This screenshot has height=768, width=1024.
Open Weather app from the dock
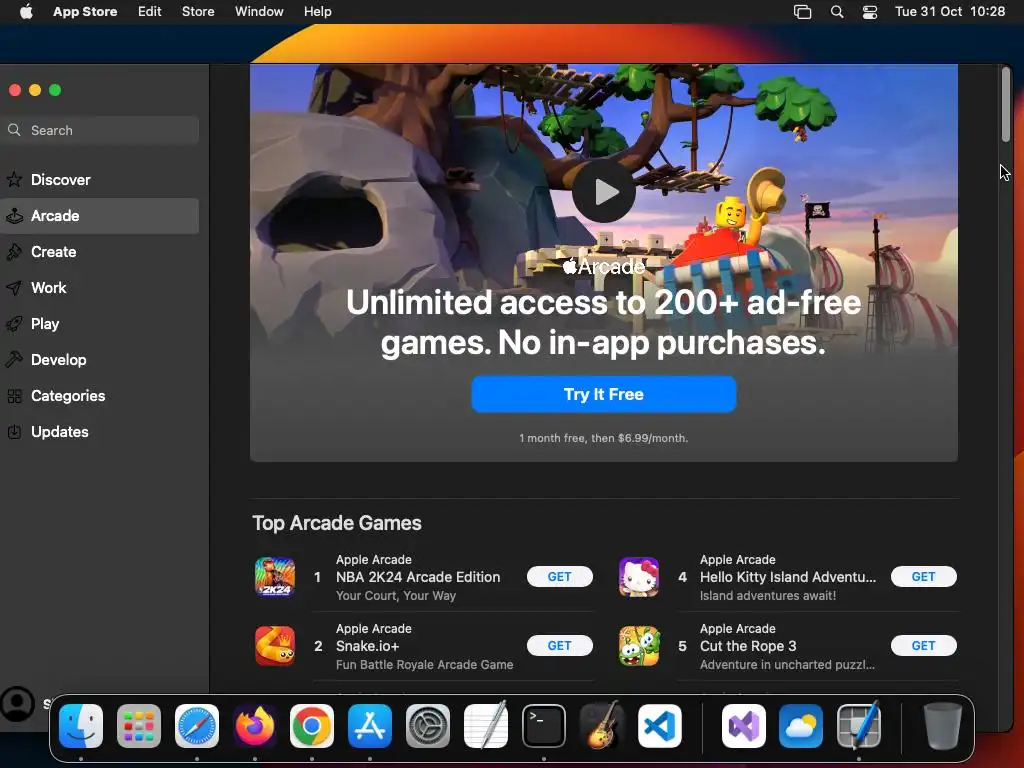point(801,726)
